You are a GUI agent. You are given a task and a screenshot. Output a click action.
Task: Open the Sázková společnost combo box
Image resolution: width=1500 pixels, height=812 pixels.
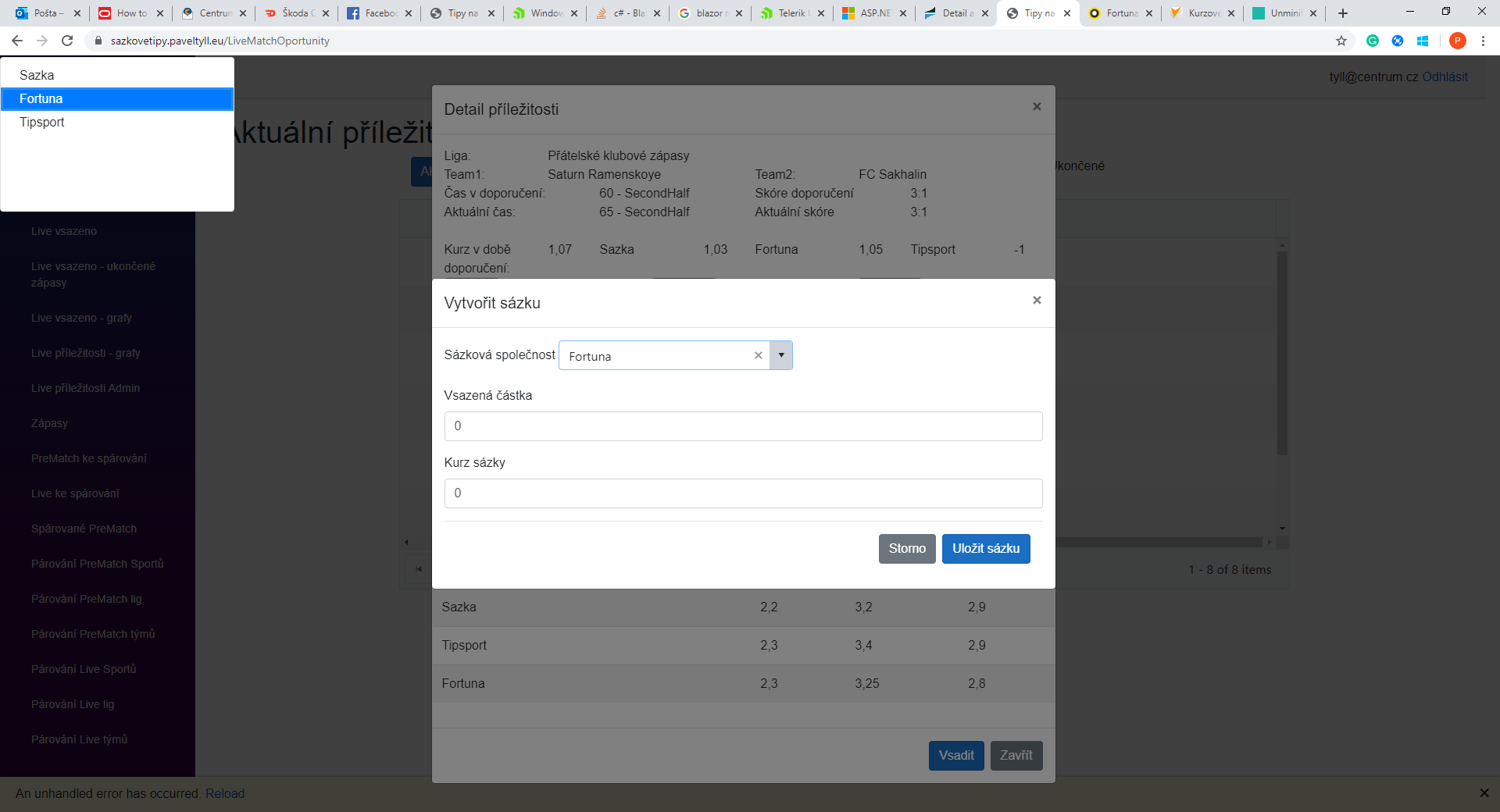(676, 355)
